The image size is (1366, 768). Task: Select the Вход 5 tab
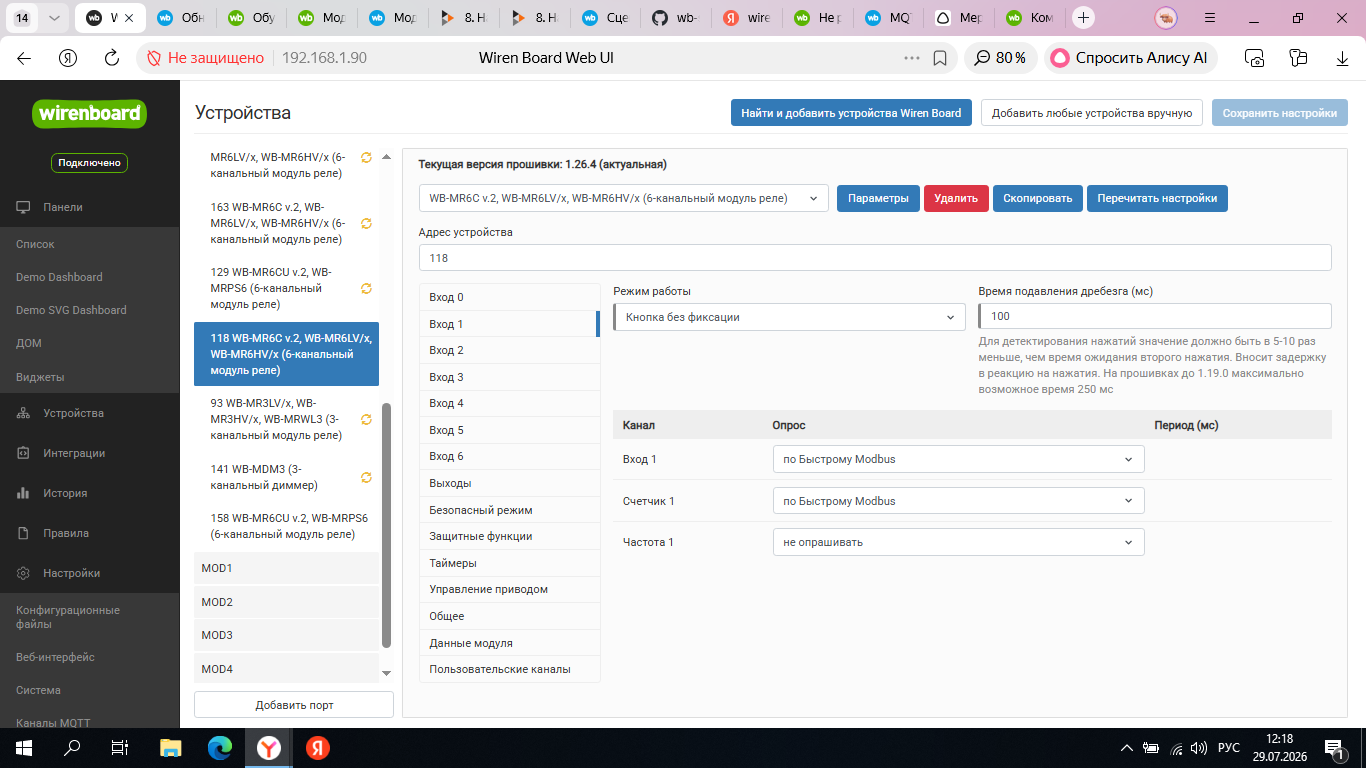point(509,430)
